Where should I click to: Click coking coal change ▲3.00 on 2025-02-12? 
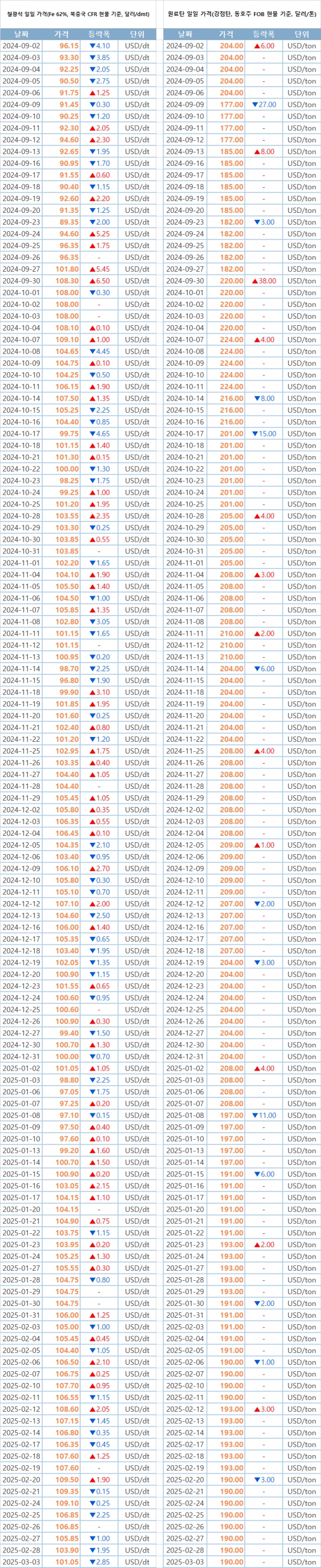coord(264,1409)
